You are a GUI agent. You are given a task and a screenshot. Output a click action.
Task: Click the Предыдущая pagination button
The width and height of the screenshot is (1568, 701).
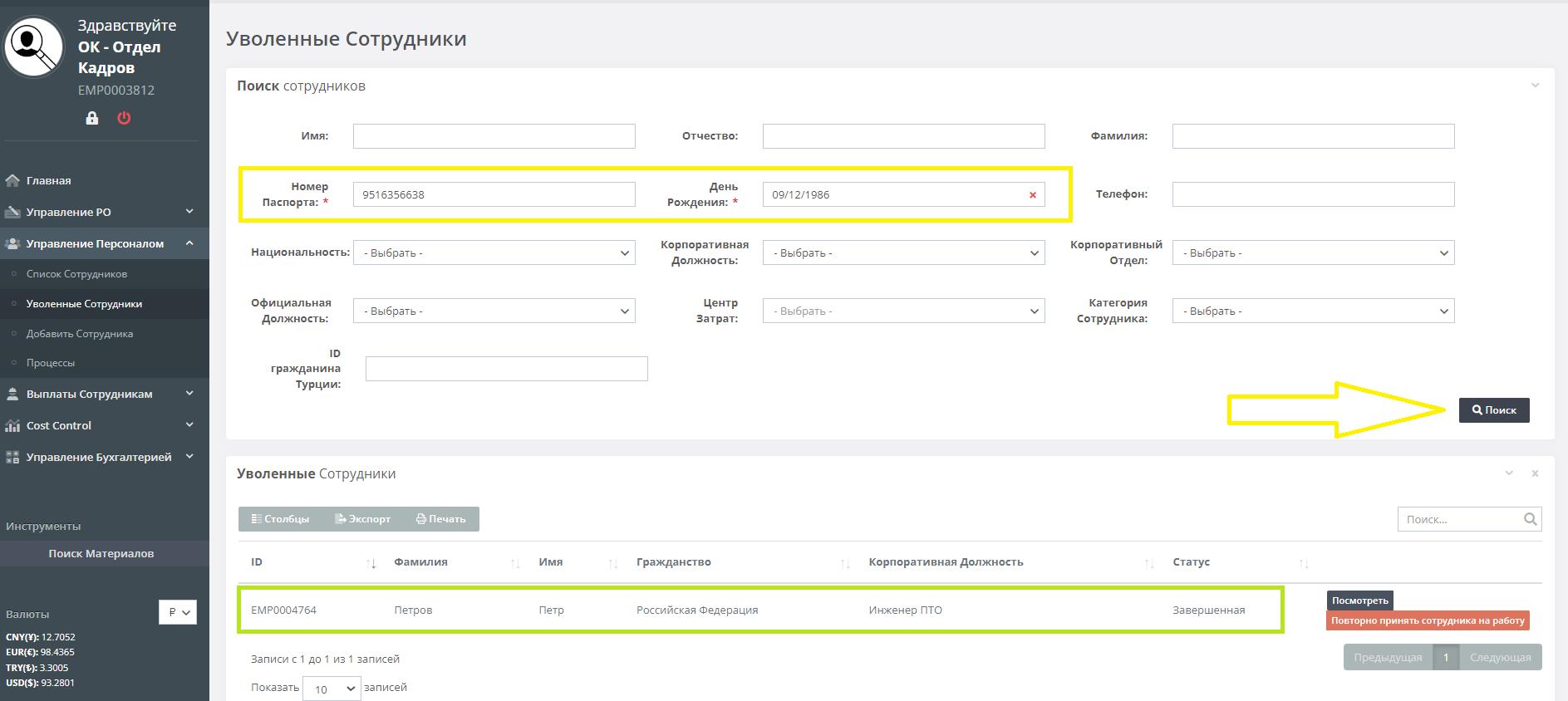coord(1388,657)
